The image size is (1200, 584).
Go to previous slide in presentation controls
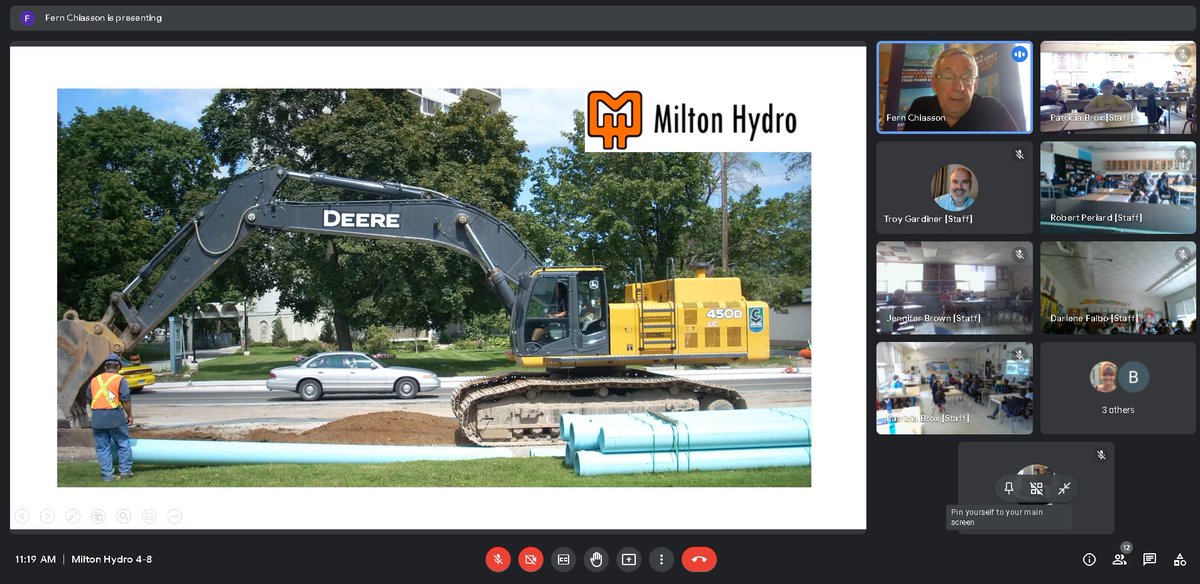[x=22, y=516]
